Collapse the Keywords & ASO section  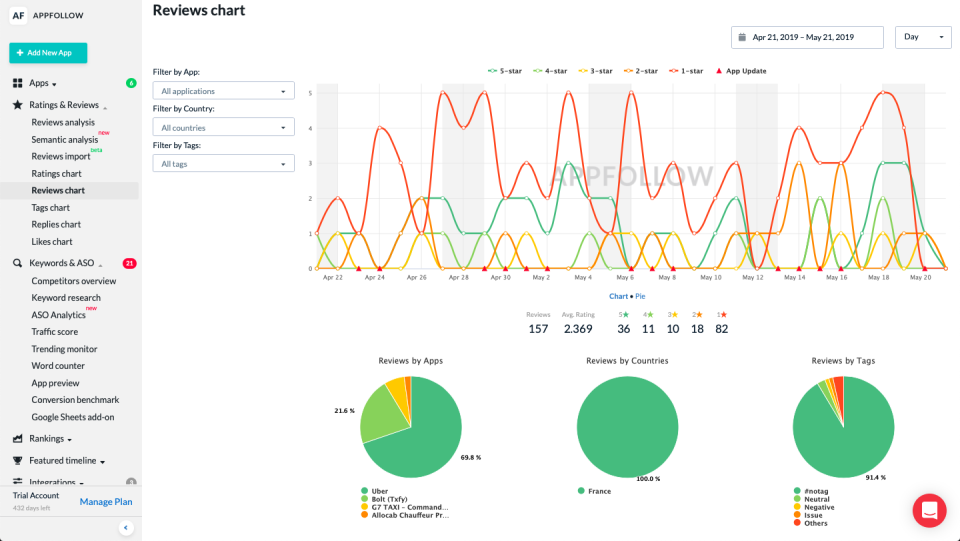click(x=66, y=263)
